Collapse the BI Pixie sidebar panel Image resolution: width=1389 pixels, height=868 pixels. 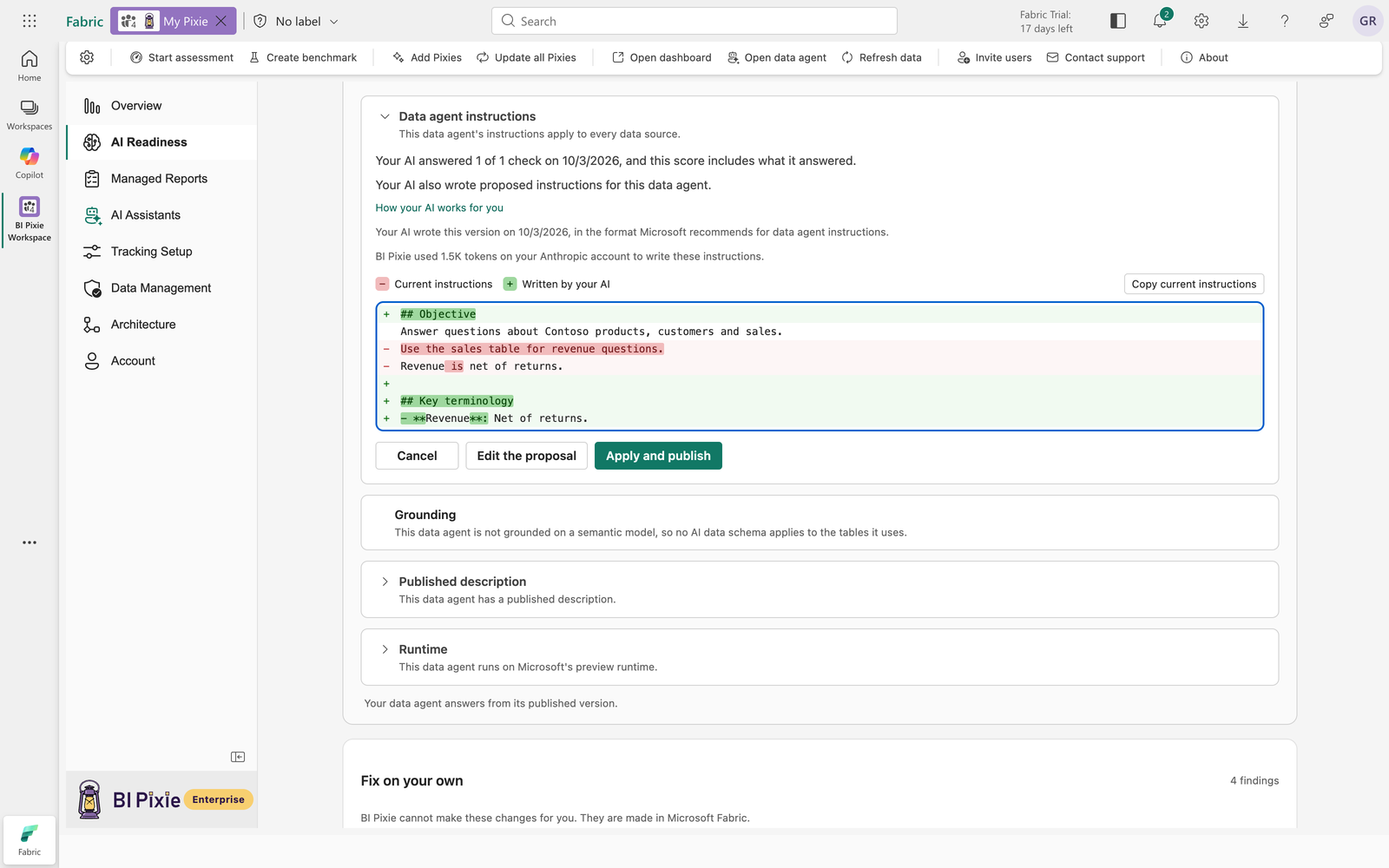click(238, 757)
